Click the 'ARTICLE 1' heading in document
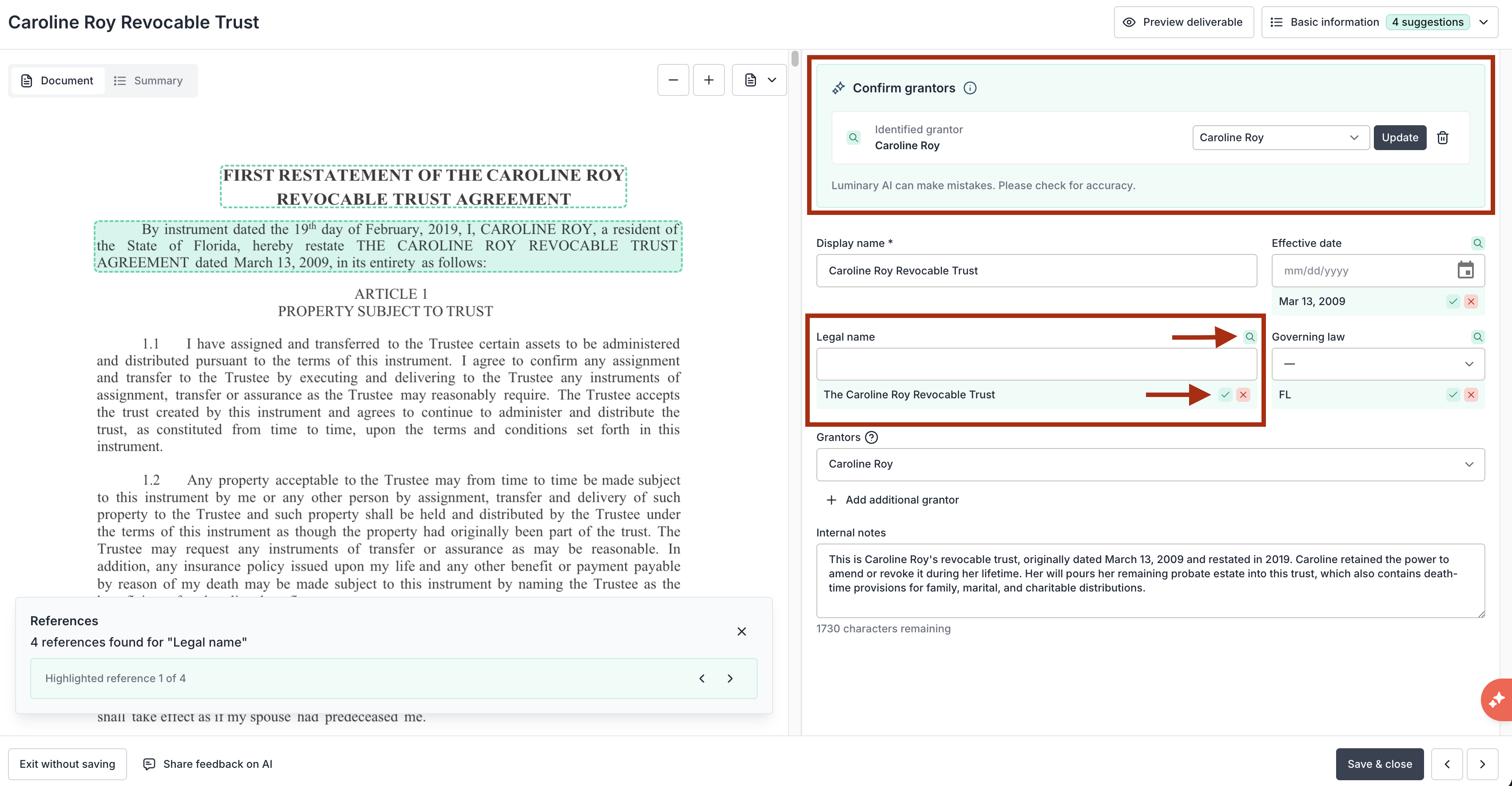 [391, 294]
